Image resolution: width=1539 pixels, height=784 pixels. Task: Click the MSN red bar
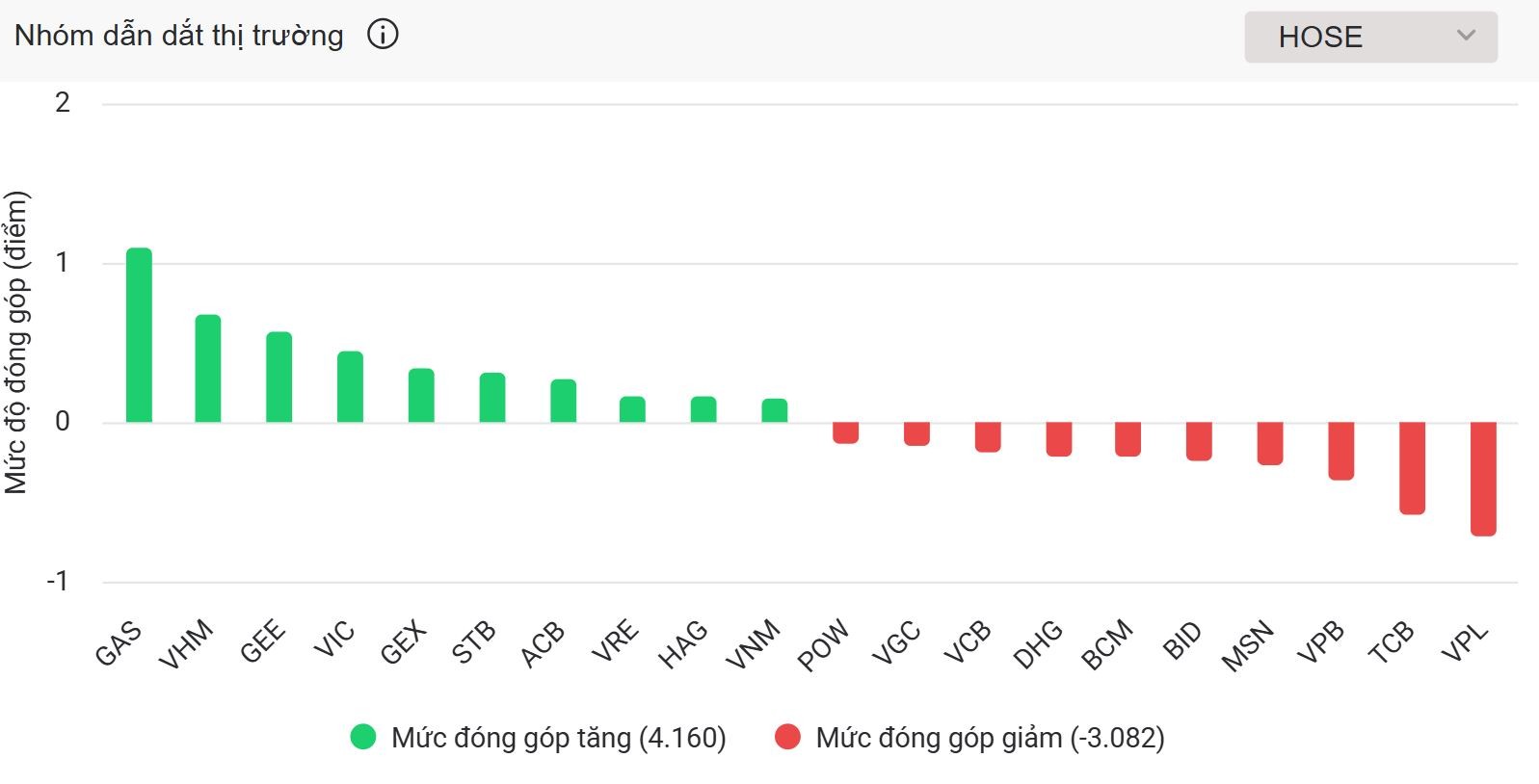pos(1270,443)
